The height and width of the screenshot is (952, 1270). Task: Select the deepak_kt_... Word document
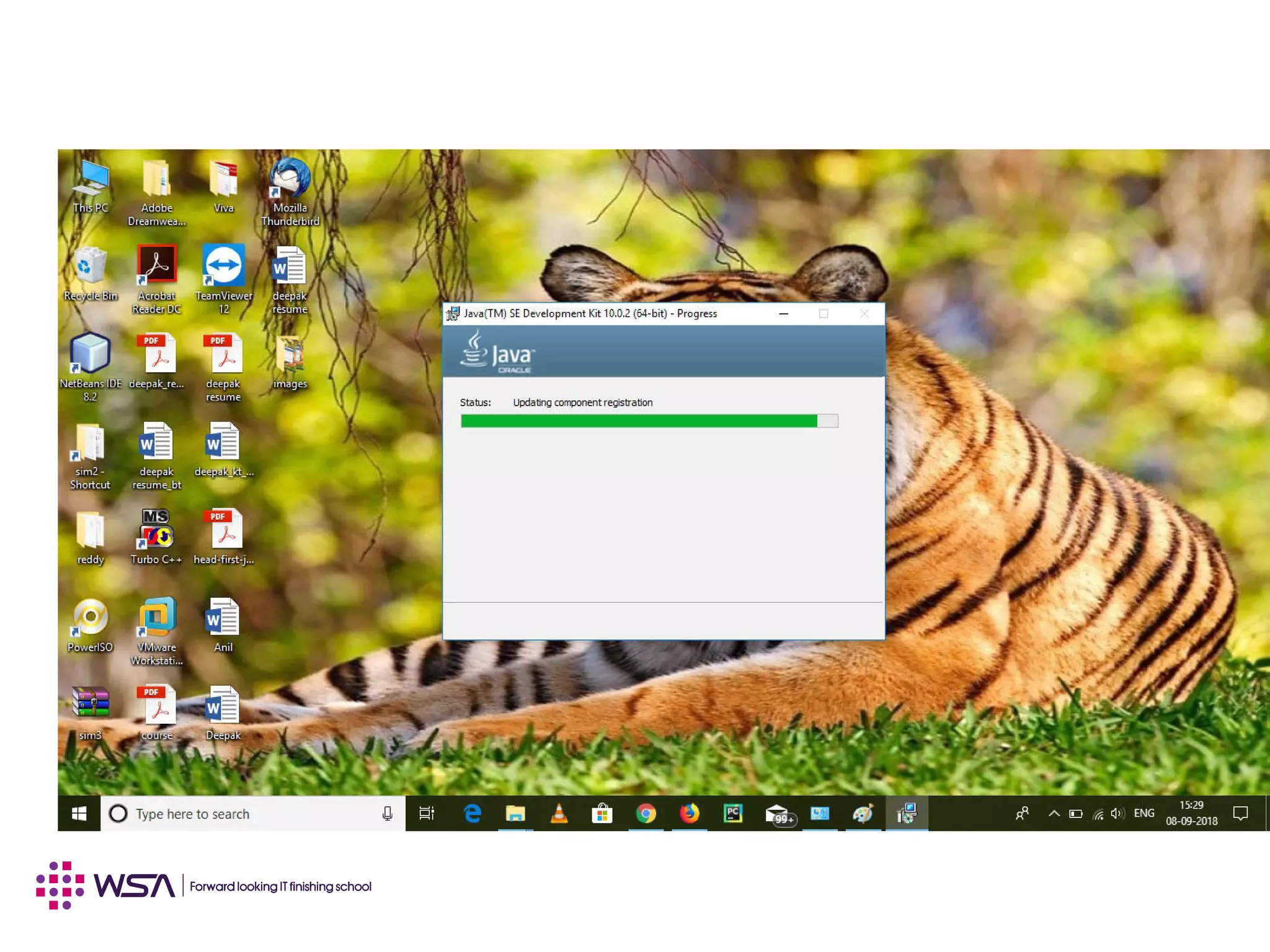tap(223, 450)
